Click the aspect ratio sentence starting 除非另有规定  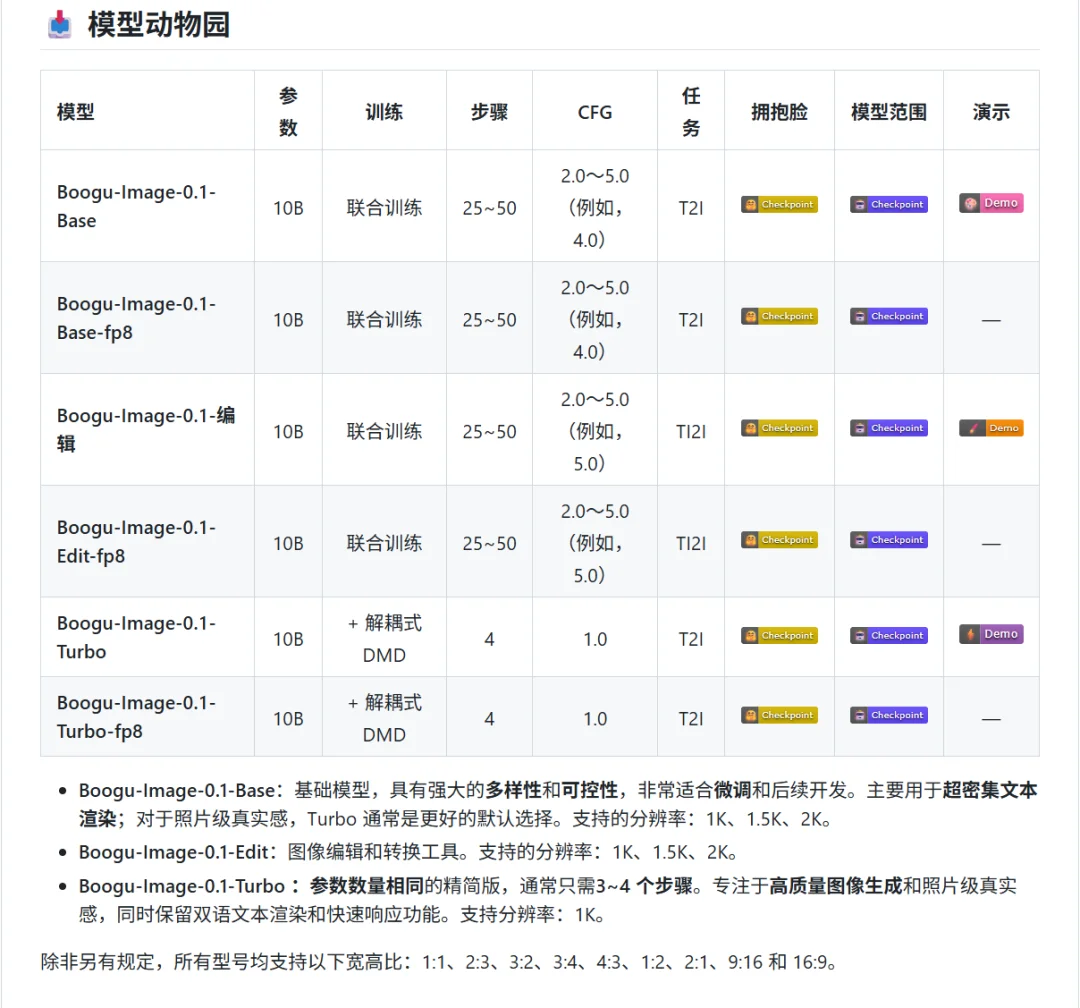(439, 962)
